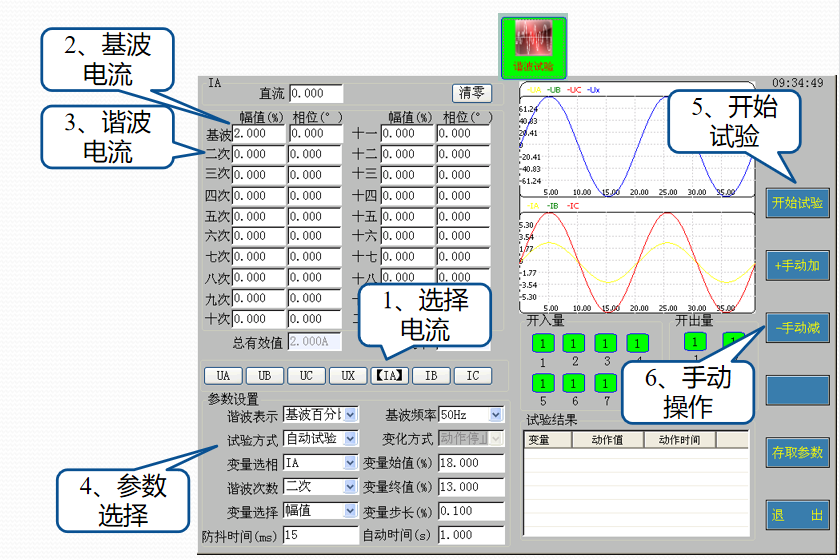
Task: Open the 谐波试验 harmonic test icon
Action: 533,47
